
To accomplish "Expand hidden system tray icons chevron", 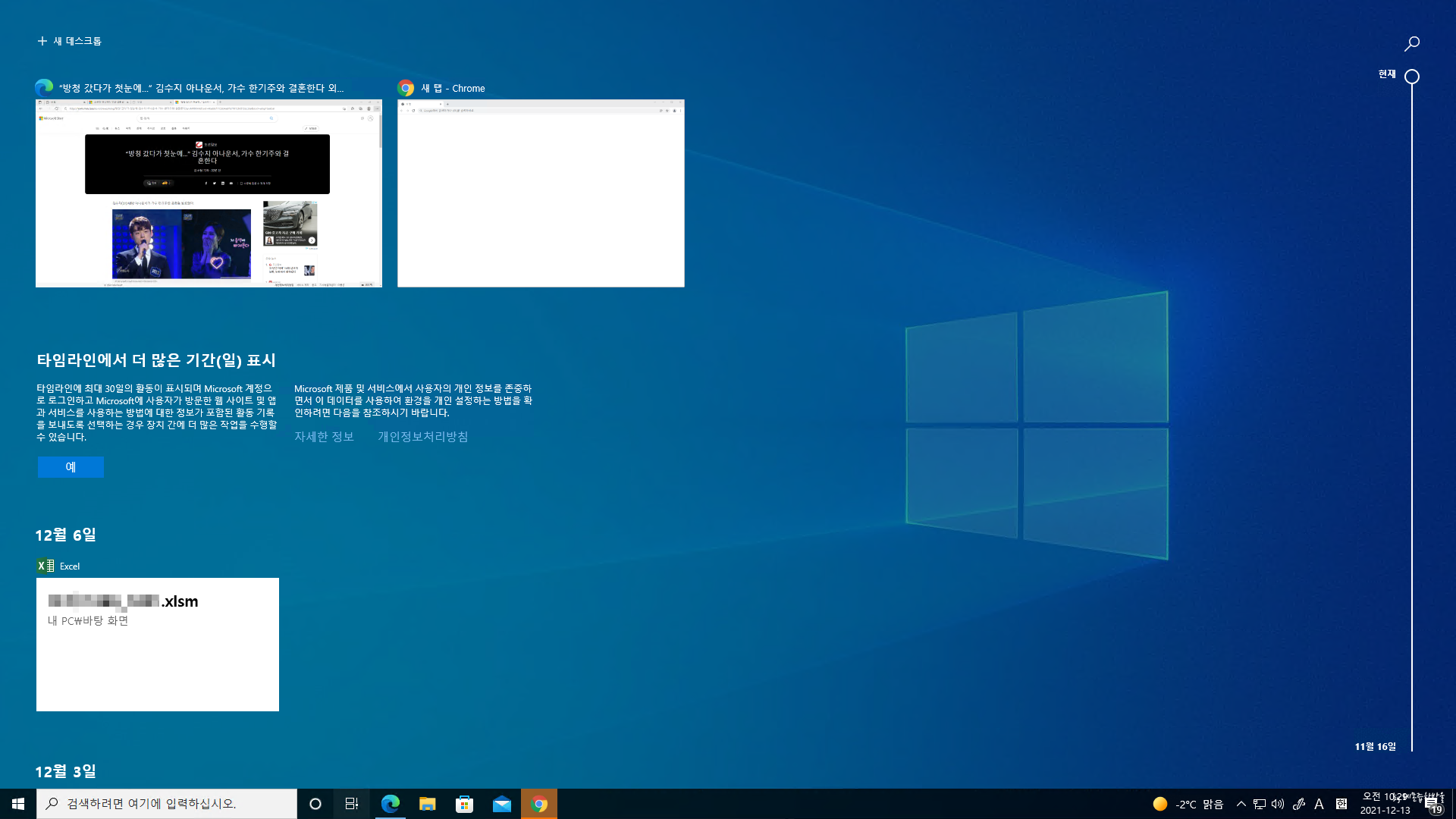I will tap(1241, 804).
